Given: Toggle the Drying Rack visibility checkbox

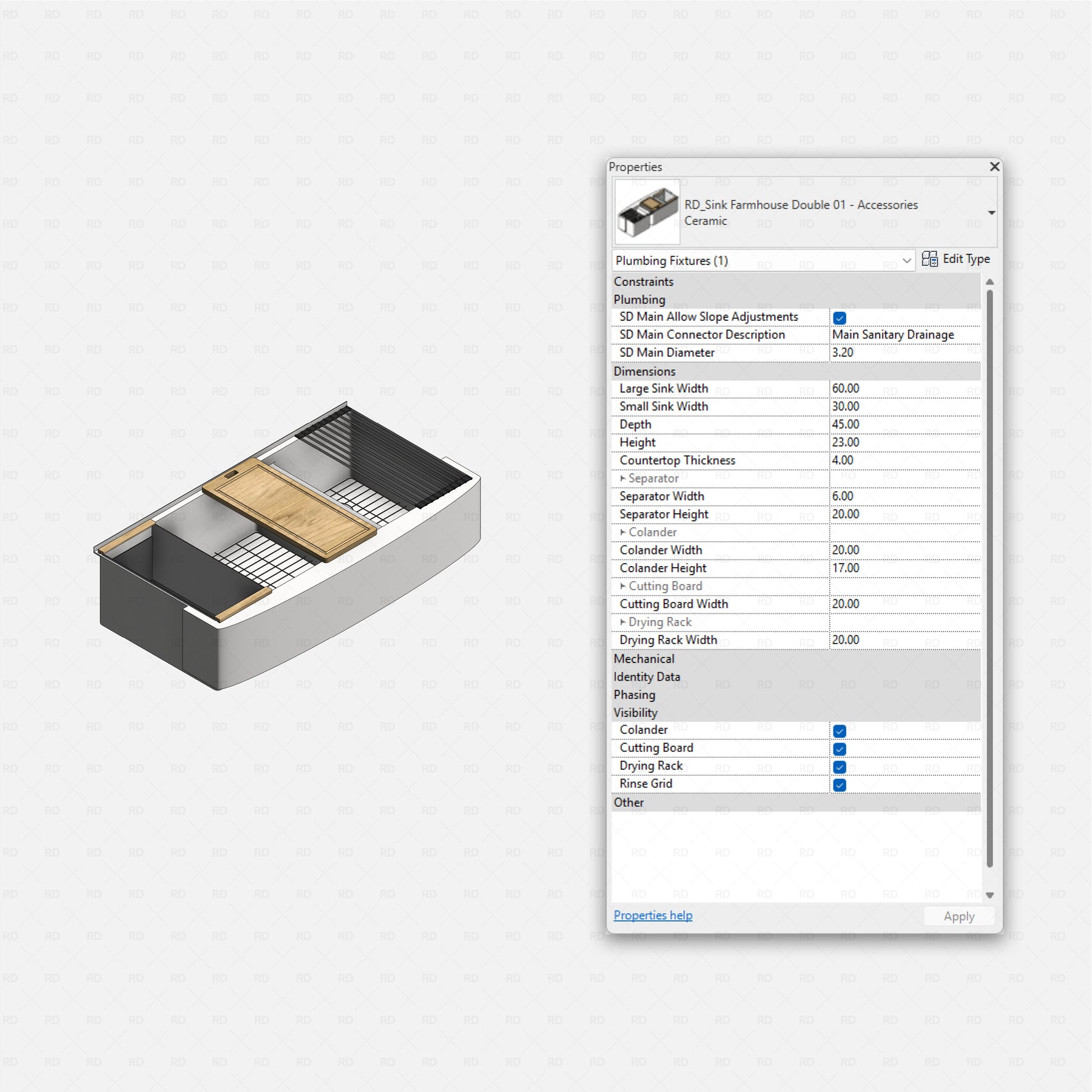Looking at the screenshot, I should [x=840, y=767].
